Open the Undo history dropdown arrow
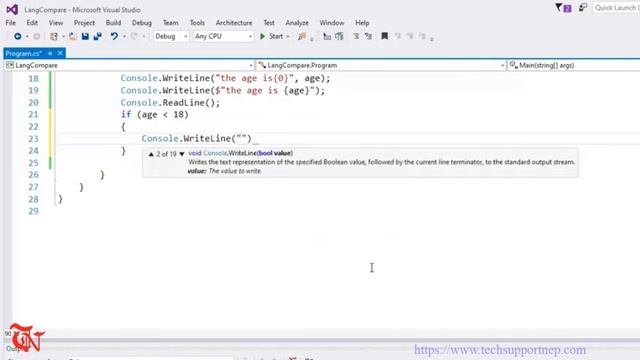 124,36
